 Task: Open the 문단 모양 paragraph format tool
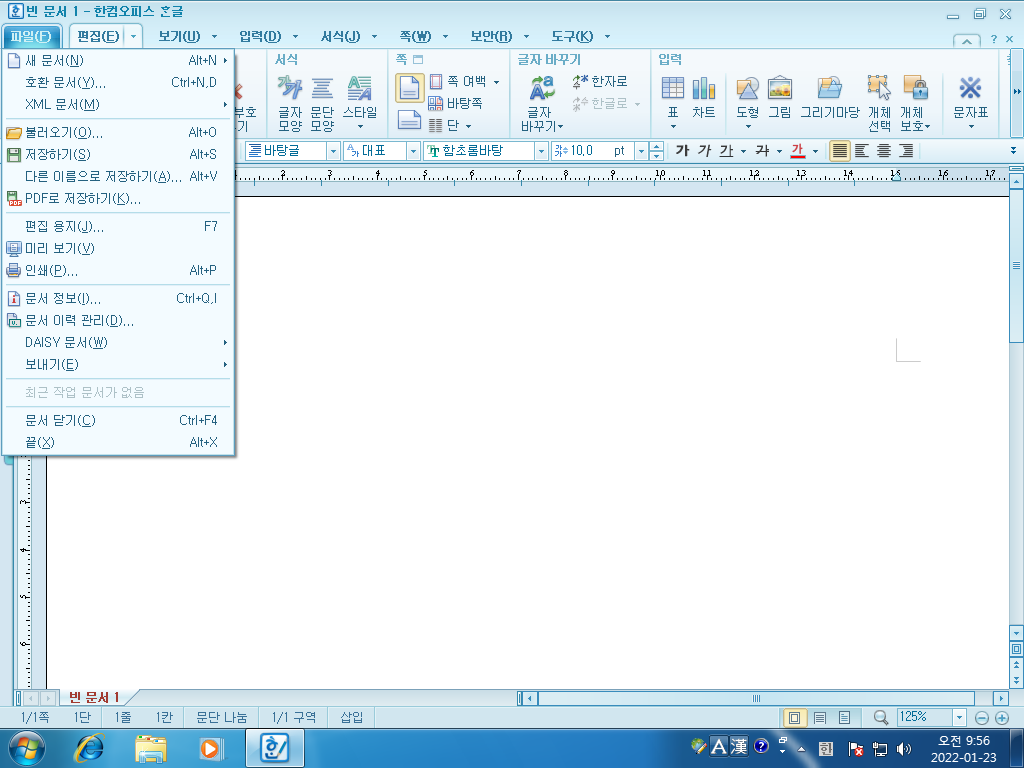(322, 103)
